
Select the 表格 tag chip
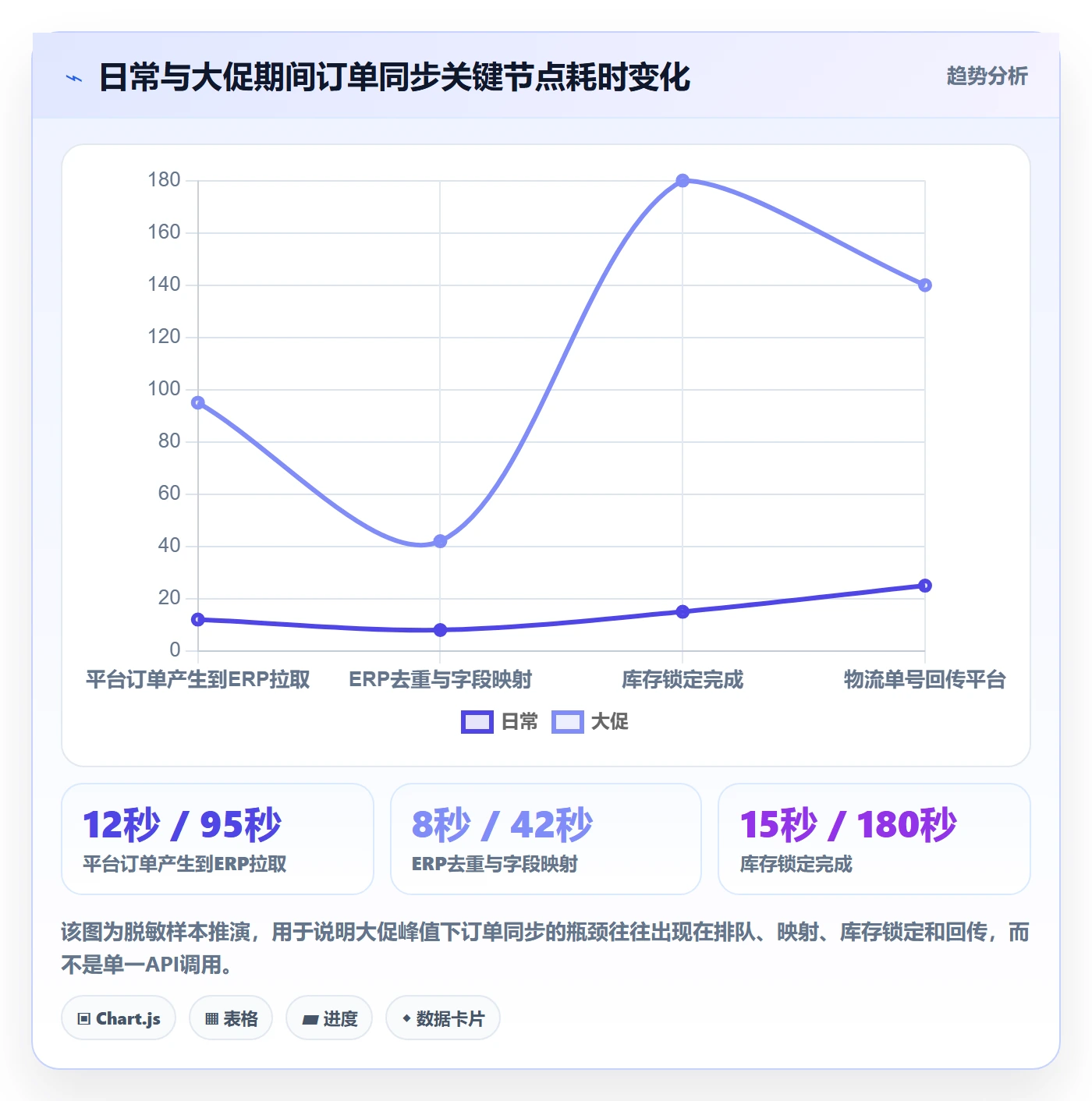[231, 1018]
